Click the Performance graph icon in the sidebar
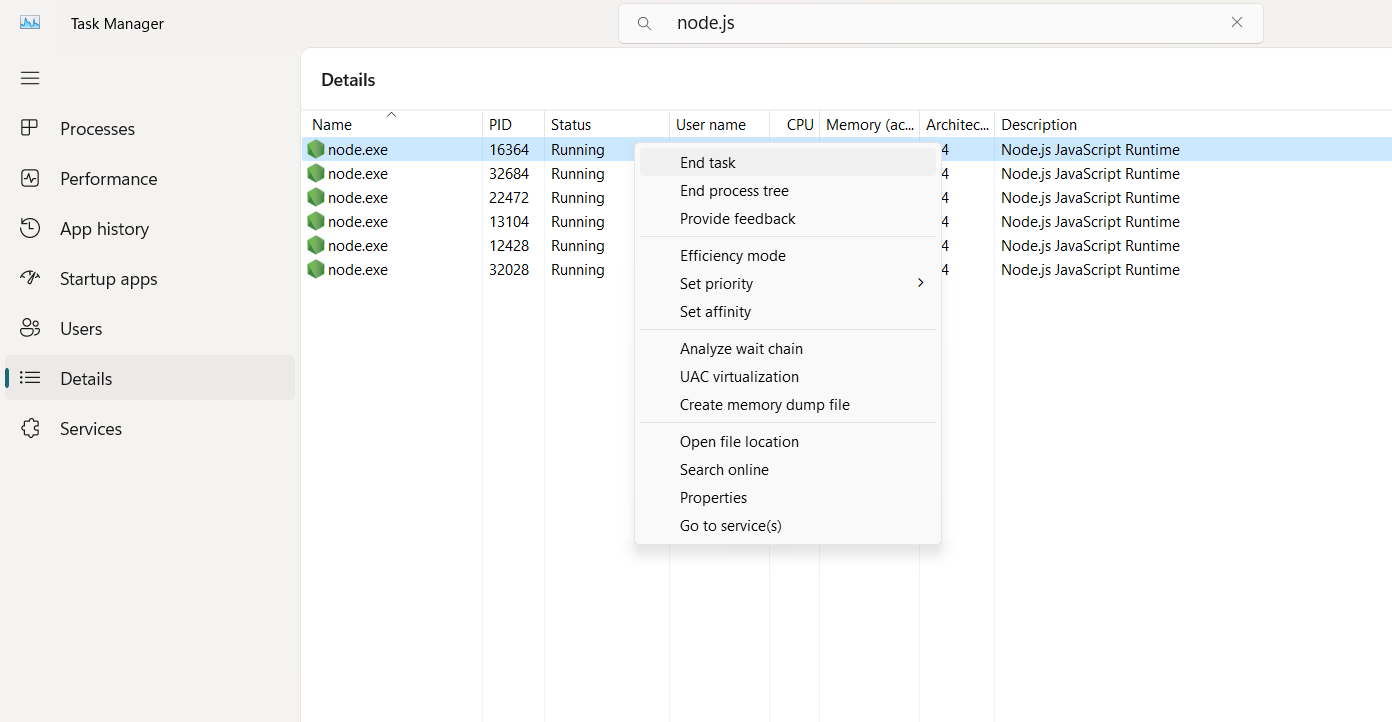This screenshot has width=1392, height=722. pos(30,178)
